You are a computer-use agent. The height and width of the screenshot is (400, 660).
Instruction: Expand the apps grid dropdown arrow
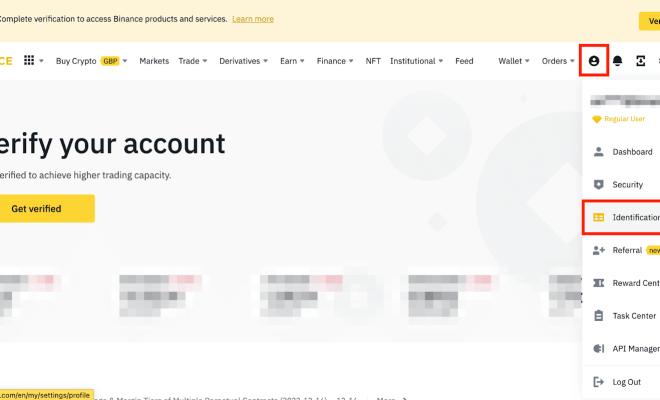pos(41,61)
